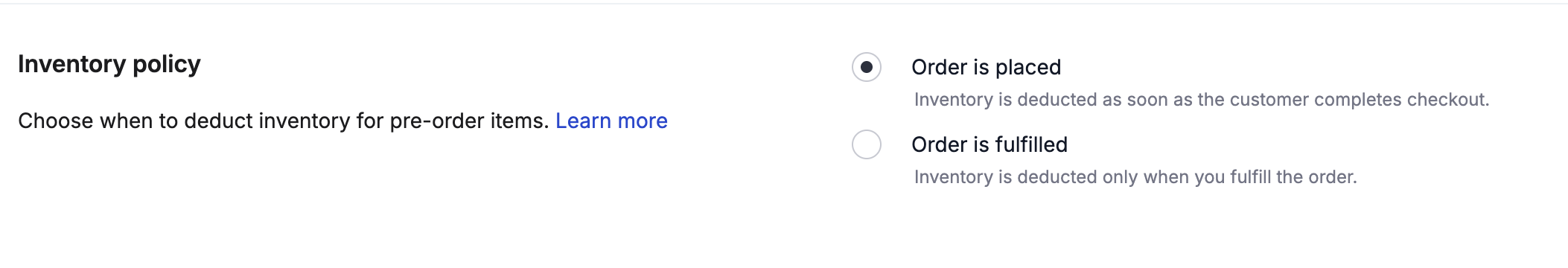
Task: Click 'Choose when to deduct inventory' text
Action: pyautogui.click(x=184, y=121)
